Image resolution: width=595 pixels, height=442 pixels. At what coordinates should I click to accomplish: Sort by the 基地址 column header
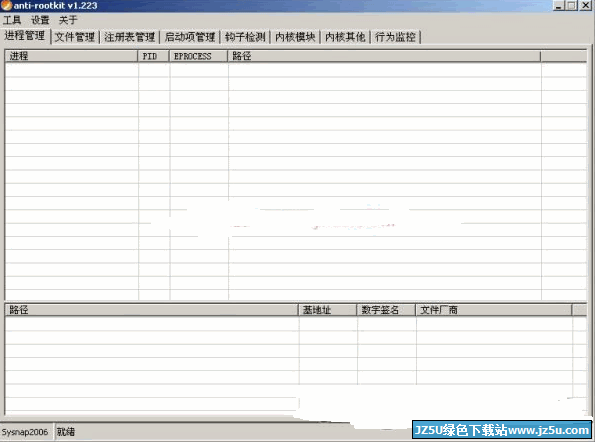pyautogui.click(x=327, y=310)
